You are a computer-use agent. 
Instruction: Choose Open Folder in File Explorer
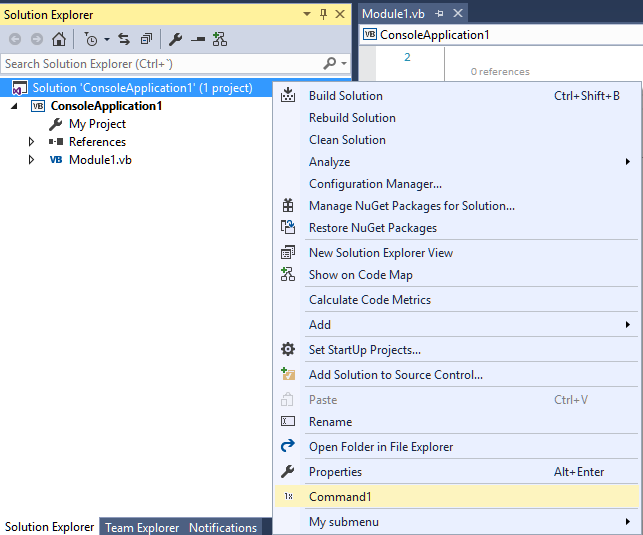pyautogui.click(x=456, y=447)
